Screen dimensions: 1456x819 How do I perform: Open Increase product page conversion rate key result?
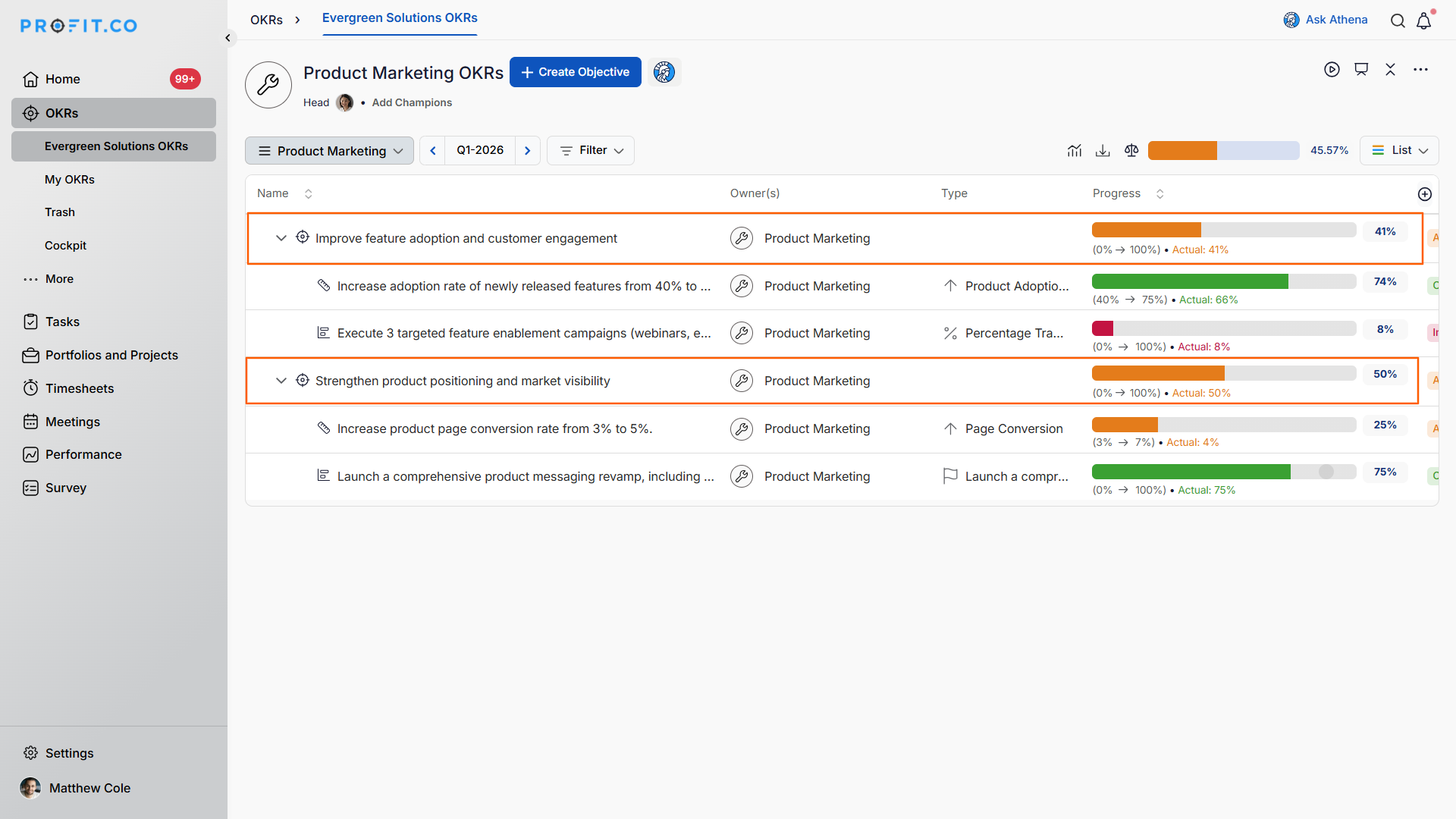coord(494,428)
